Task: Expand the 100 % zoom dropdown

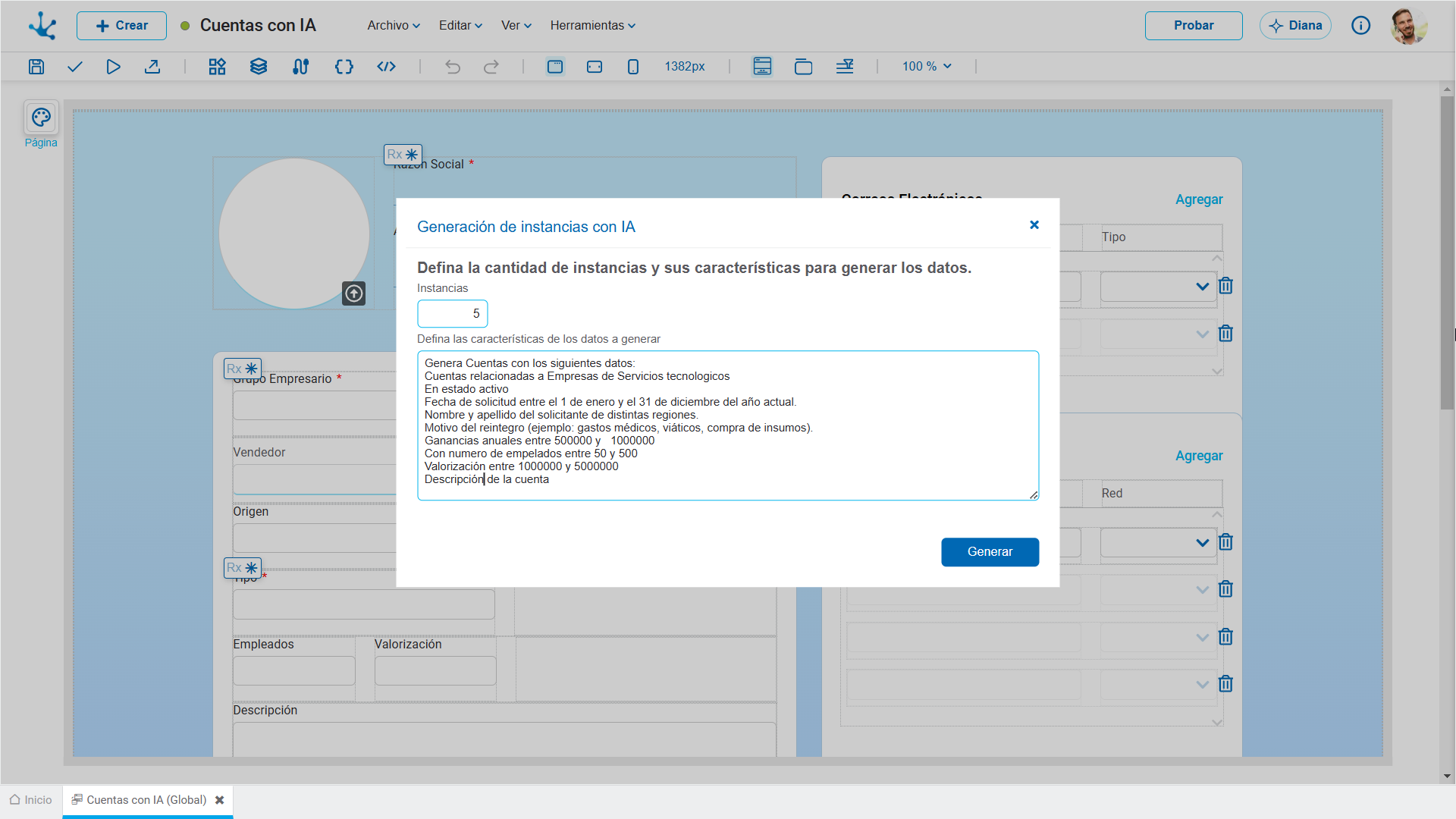Action: pos(927,67)
